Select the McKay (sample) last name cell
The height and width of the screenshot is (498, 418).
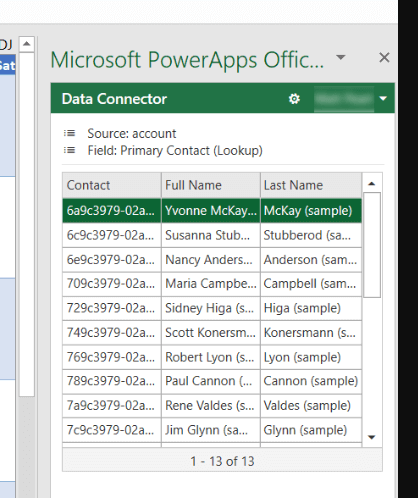coord(311,211)
